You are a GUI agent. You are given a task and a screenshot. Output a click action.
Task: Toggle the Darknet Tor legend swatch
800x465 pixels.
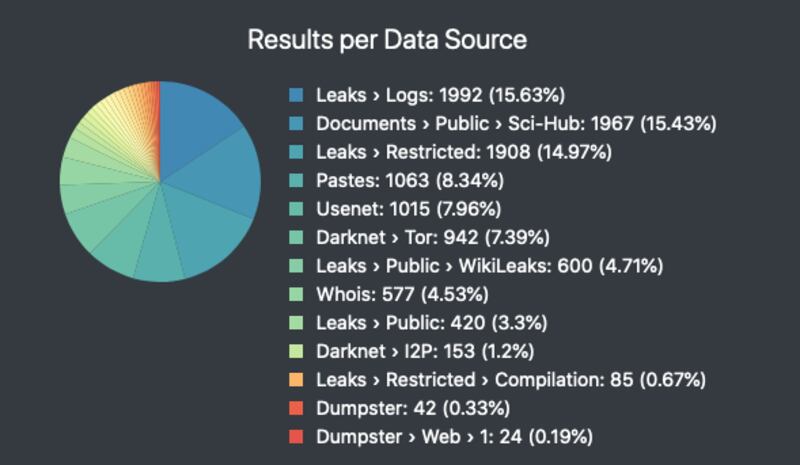[296, 238]
